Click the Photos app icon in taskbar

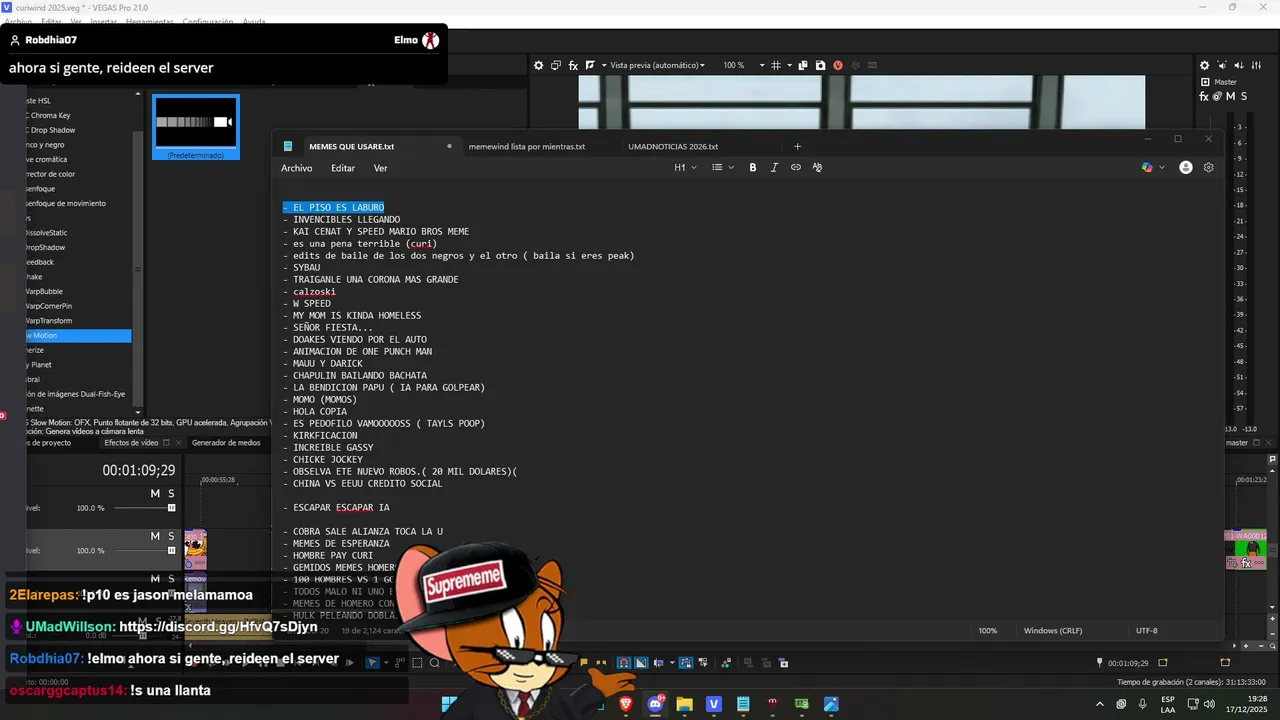tap(831, 704)
